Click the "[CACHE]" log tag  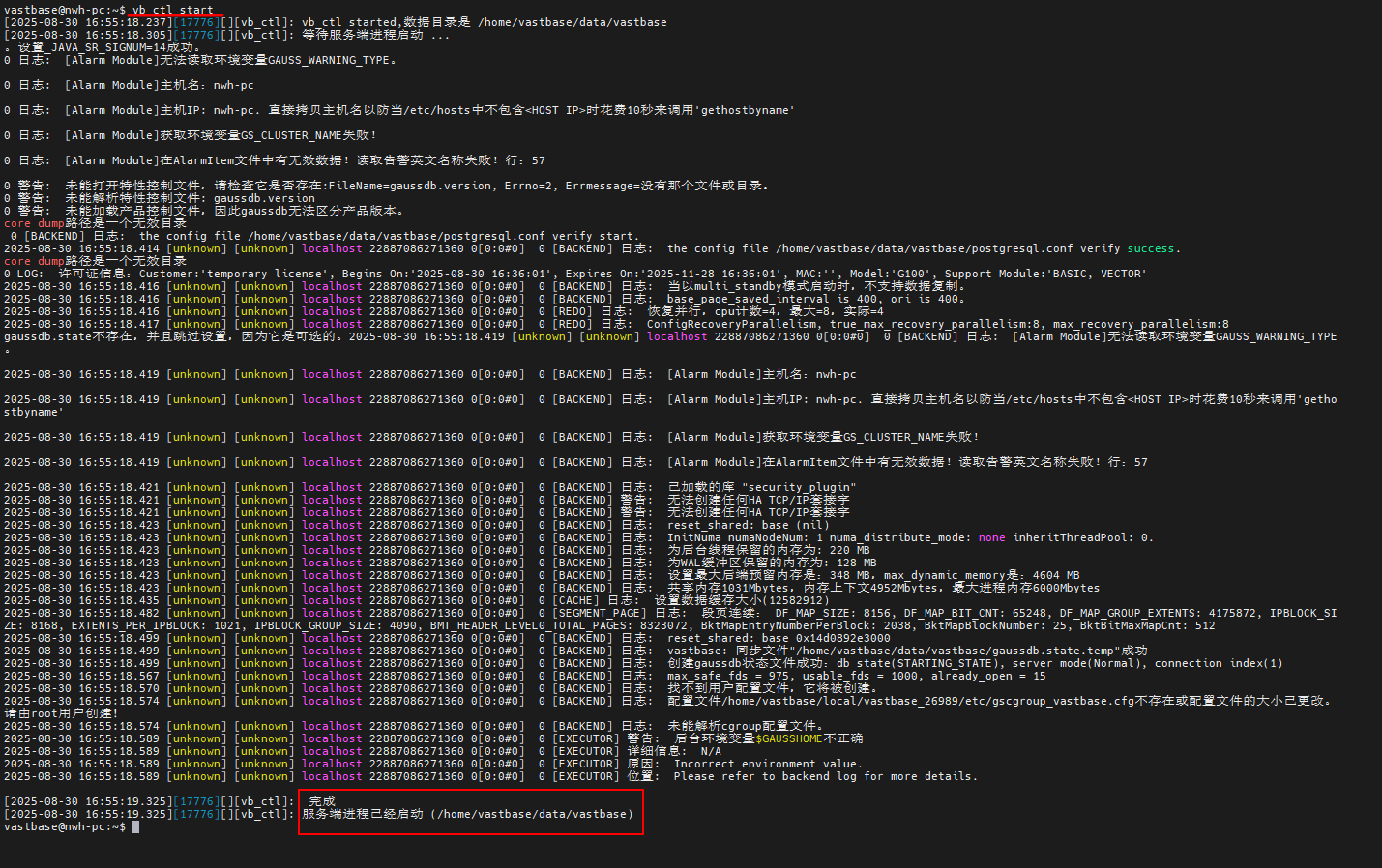576,600
